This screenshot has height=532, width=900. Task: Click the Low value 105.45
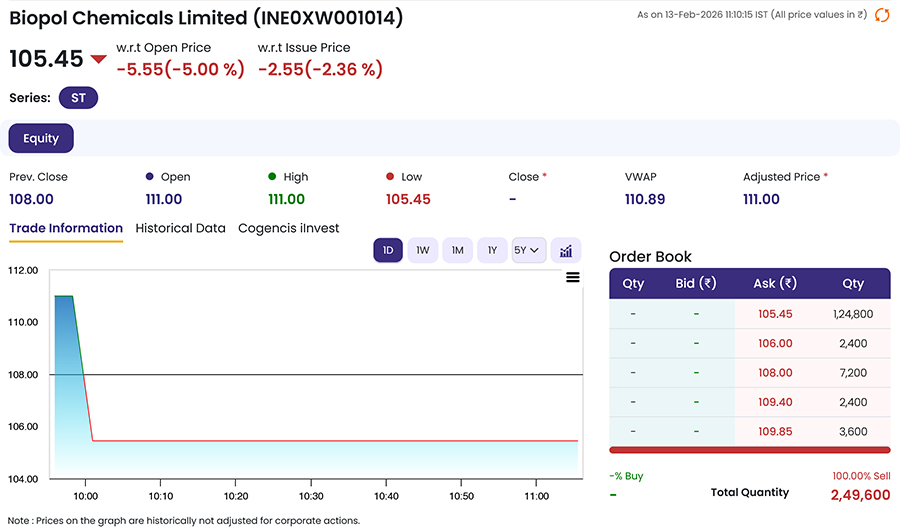[408, 199]
